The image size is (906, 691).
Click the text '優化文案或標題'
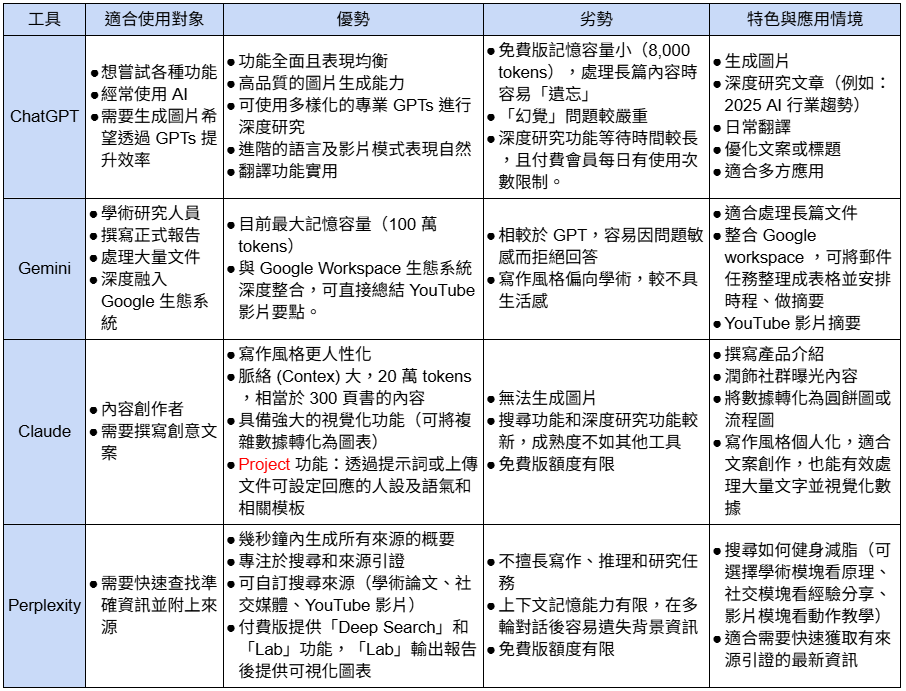[782, 148]
